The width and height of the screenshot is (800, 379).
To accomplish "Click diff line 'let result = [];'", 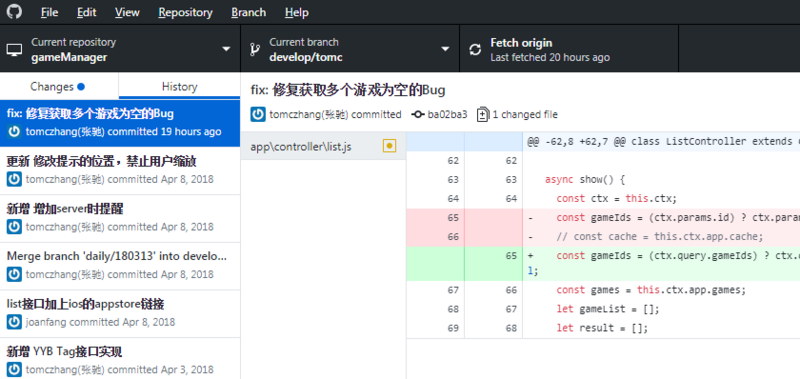I will click(603, 327).
